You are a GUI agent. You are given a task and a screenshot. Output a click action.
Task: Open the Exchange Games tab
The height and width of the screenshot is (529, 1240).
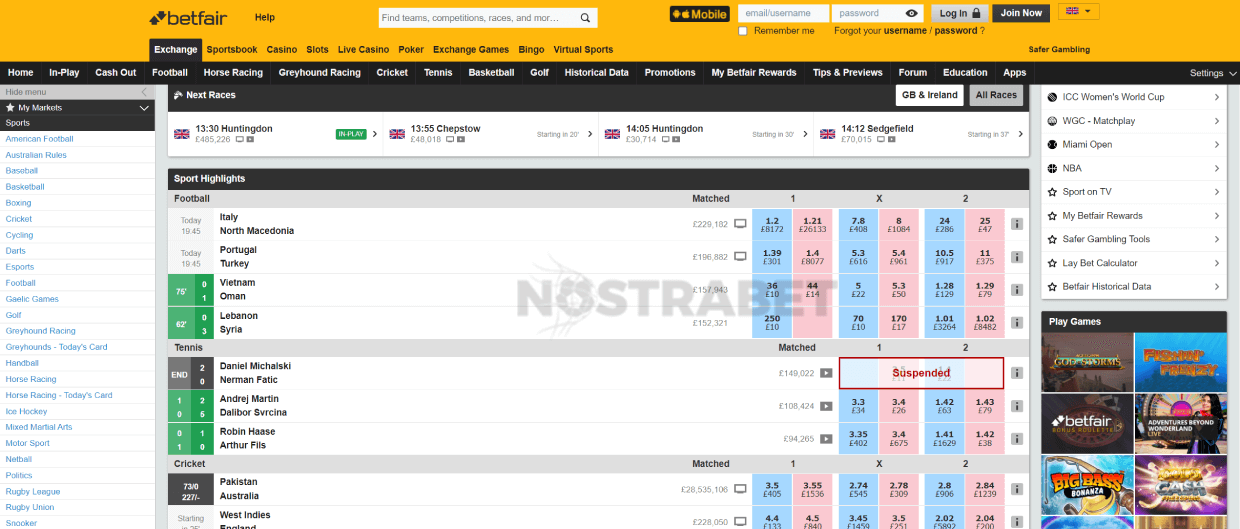471,50
